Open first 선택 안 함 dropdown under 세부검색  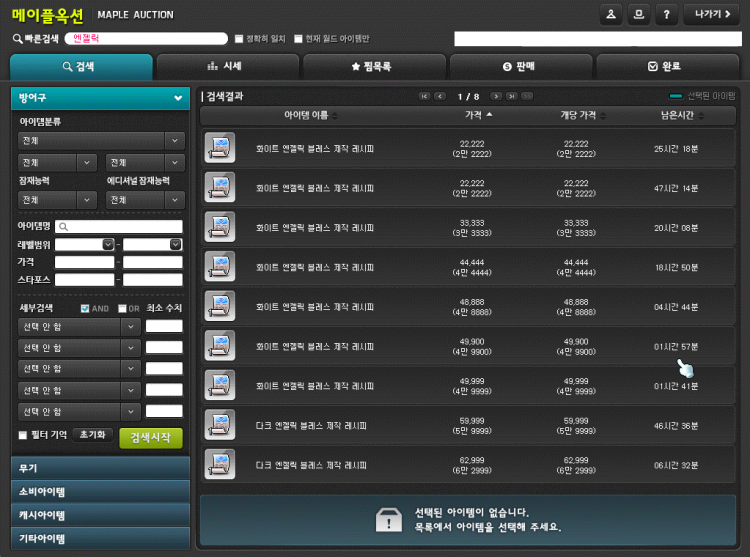[79, 327]
